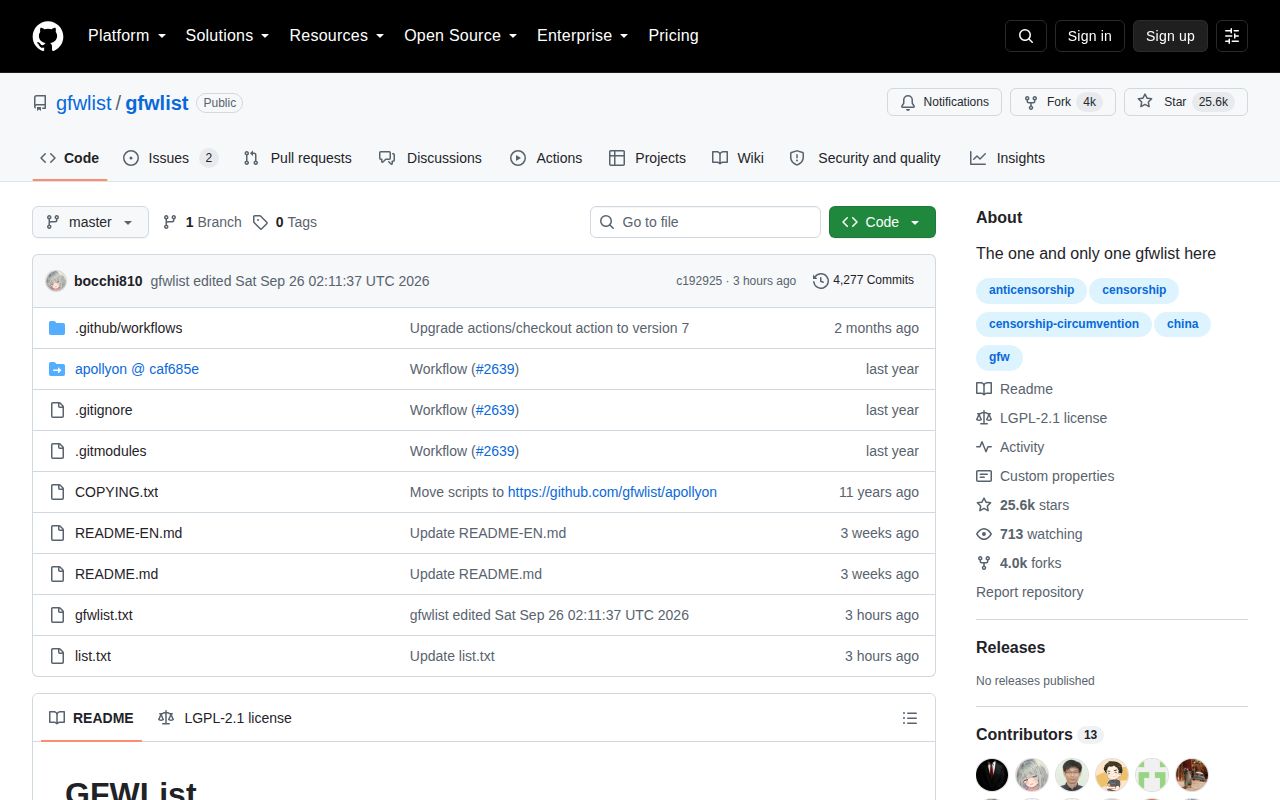The width and height of the screenshot is (1280, 800).
Task: Open the COPYING.txt file
Action: coord(116,492)
